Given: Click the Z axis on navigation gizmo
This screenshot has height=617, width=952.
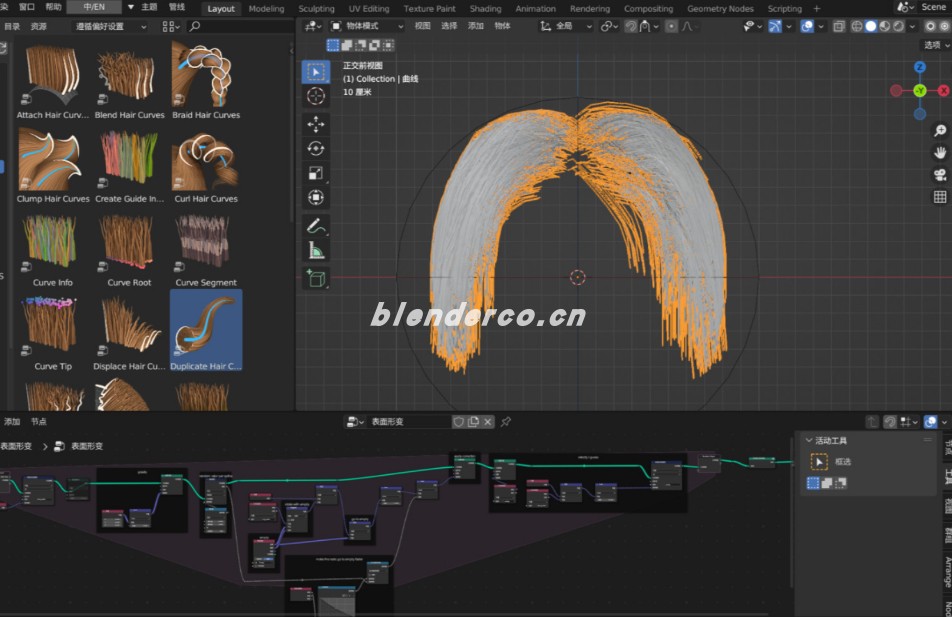Looking at the screenshot, I should (920, 67).
